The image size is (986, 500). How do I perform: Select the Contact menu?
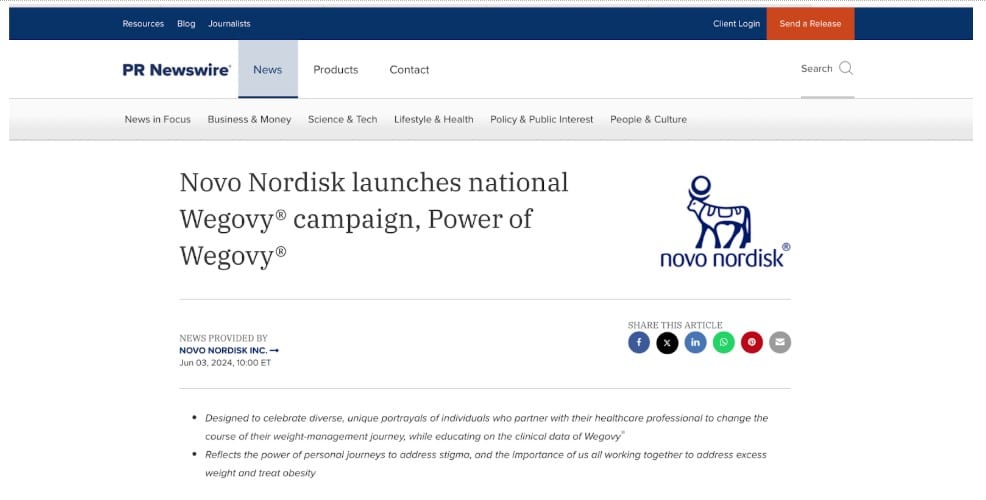tap(409, 70)
